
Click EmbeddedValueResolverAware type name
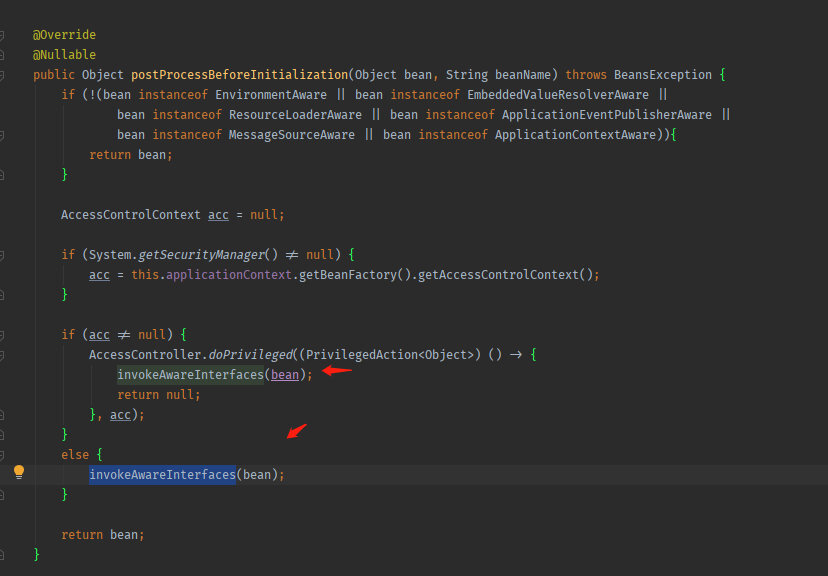[558, 95]
